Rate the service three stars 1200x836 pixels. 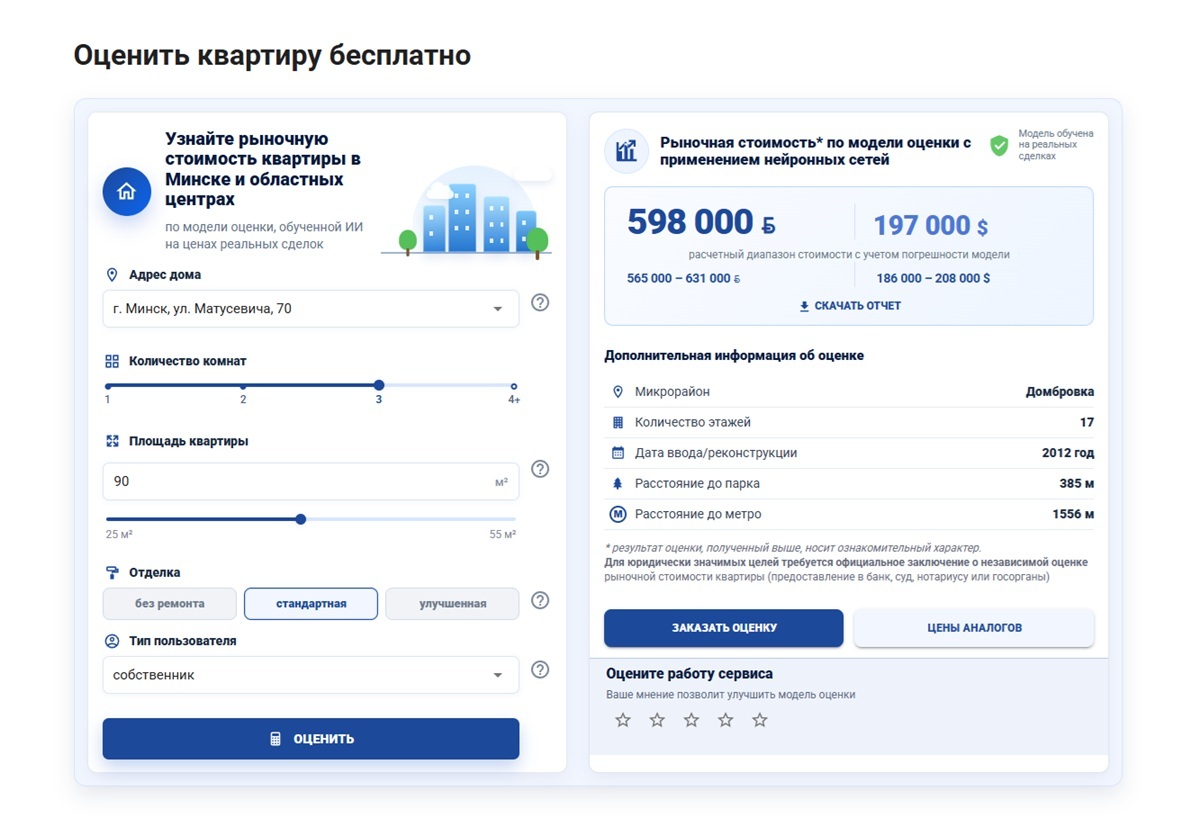click(691, 720)
